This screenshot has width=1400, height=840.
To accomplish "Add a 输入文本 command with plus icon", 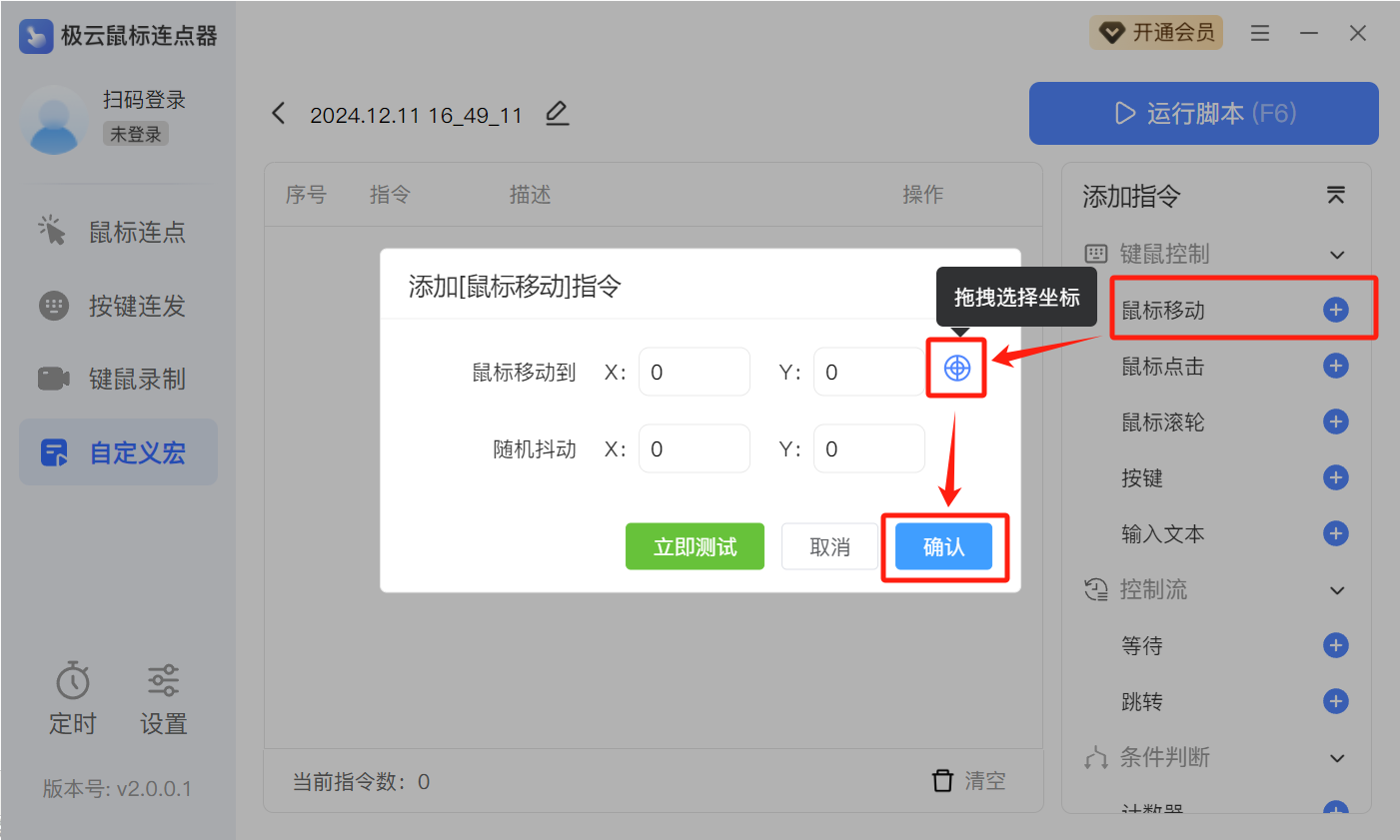I will point(1335,533).
